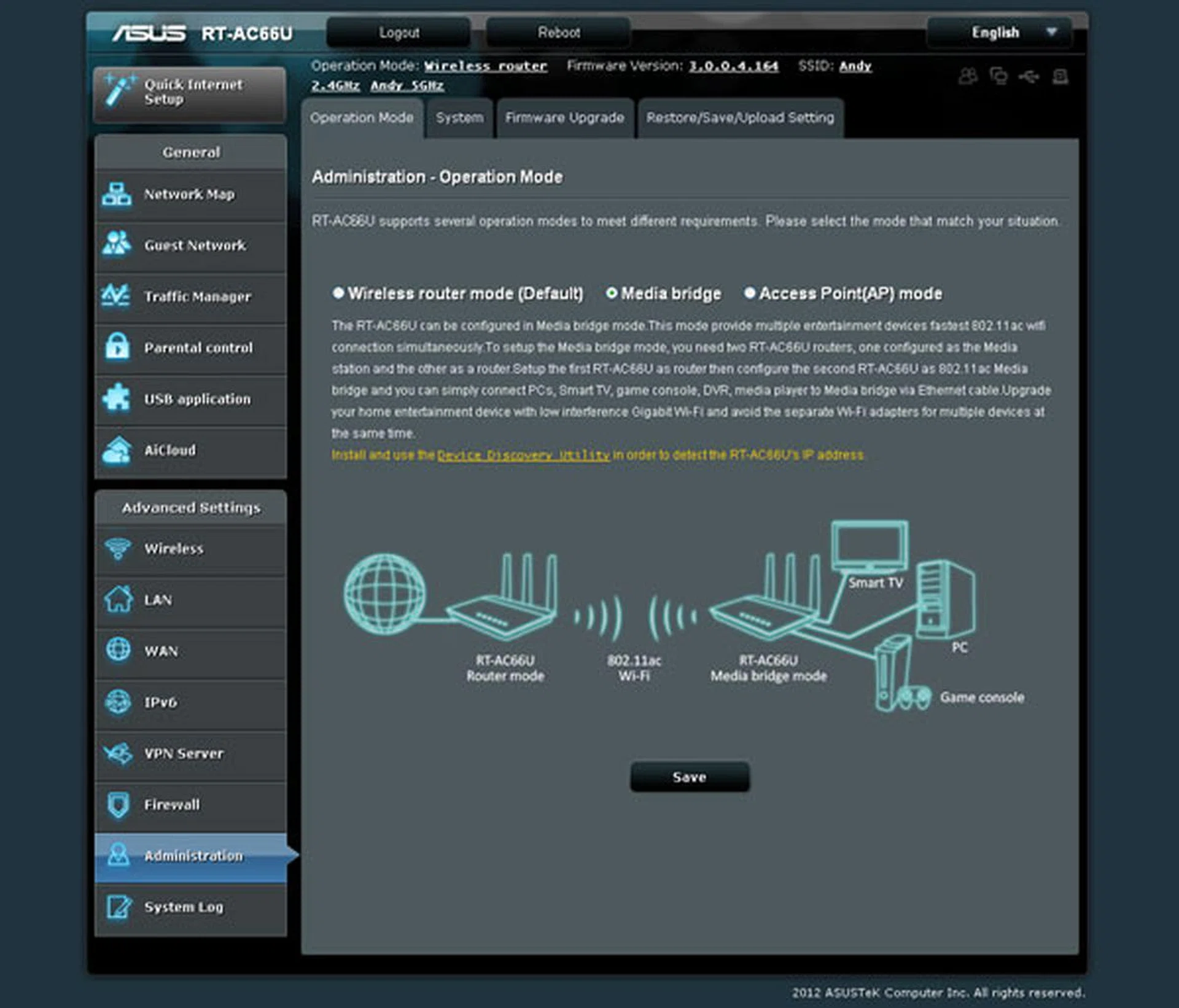This screenshot has height=1008, width=1179.
Task: Open the Network Map icon
Action: coord(117,194)
